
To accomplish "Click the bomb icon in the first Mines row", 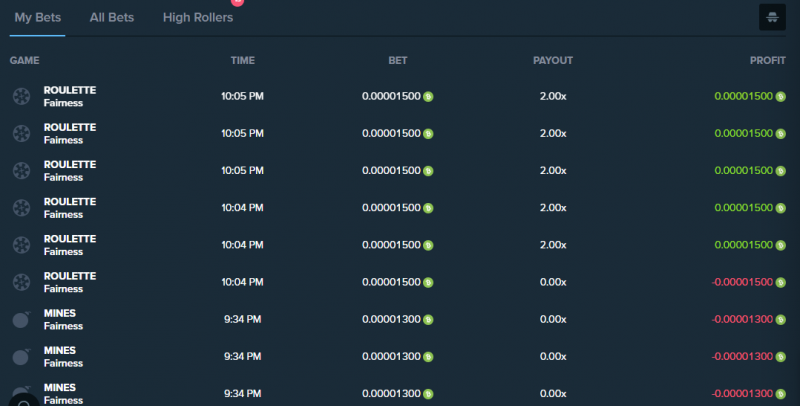I will pos(21,320).
